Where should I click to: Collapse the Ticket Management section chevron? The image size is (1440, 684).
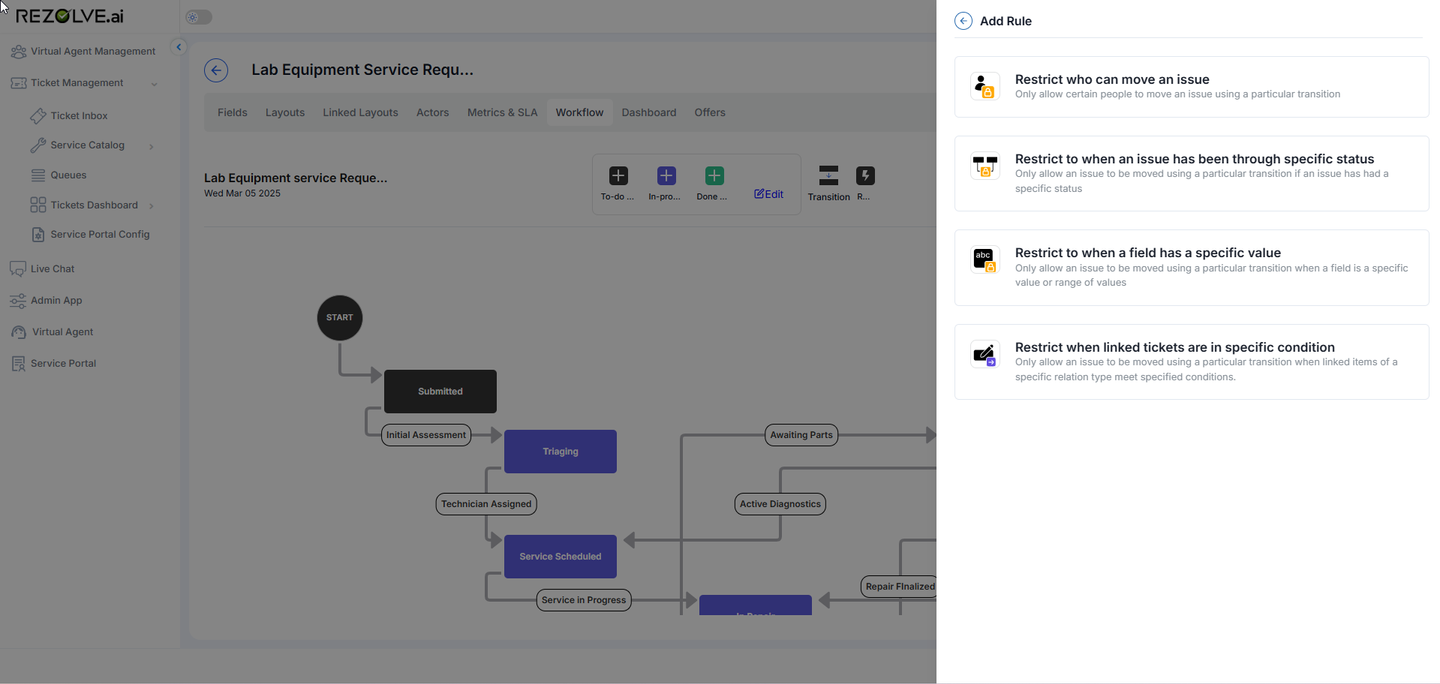point(154,84)
